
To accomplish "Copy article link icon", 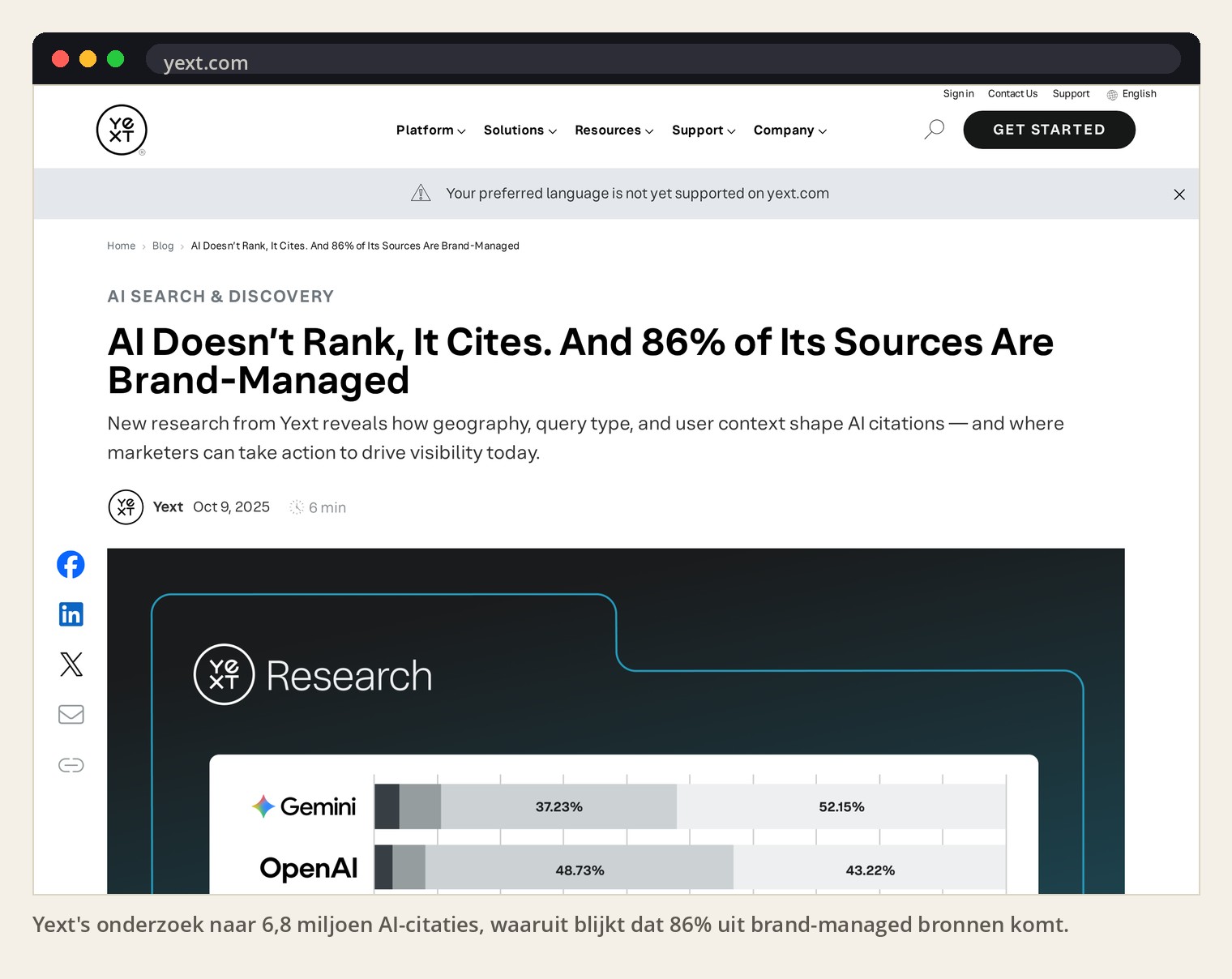I will point(71,765).
